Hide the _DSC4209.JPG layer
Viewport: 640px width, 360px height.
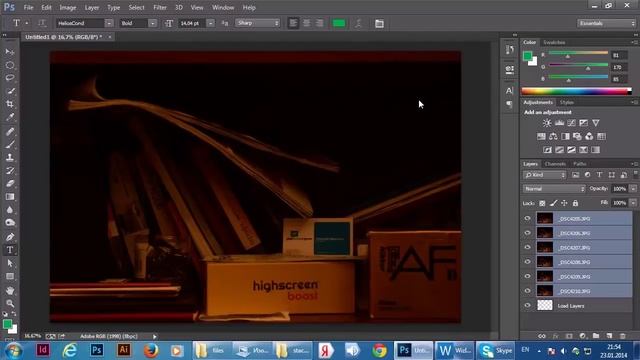coord(527,276)
